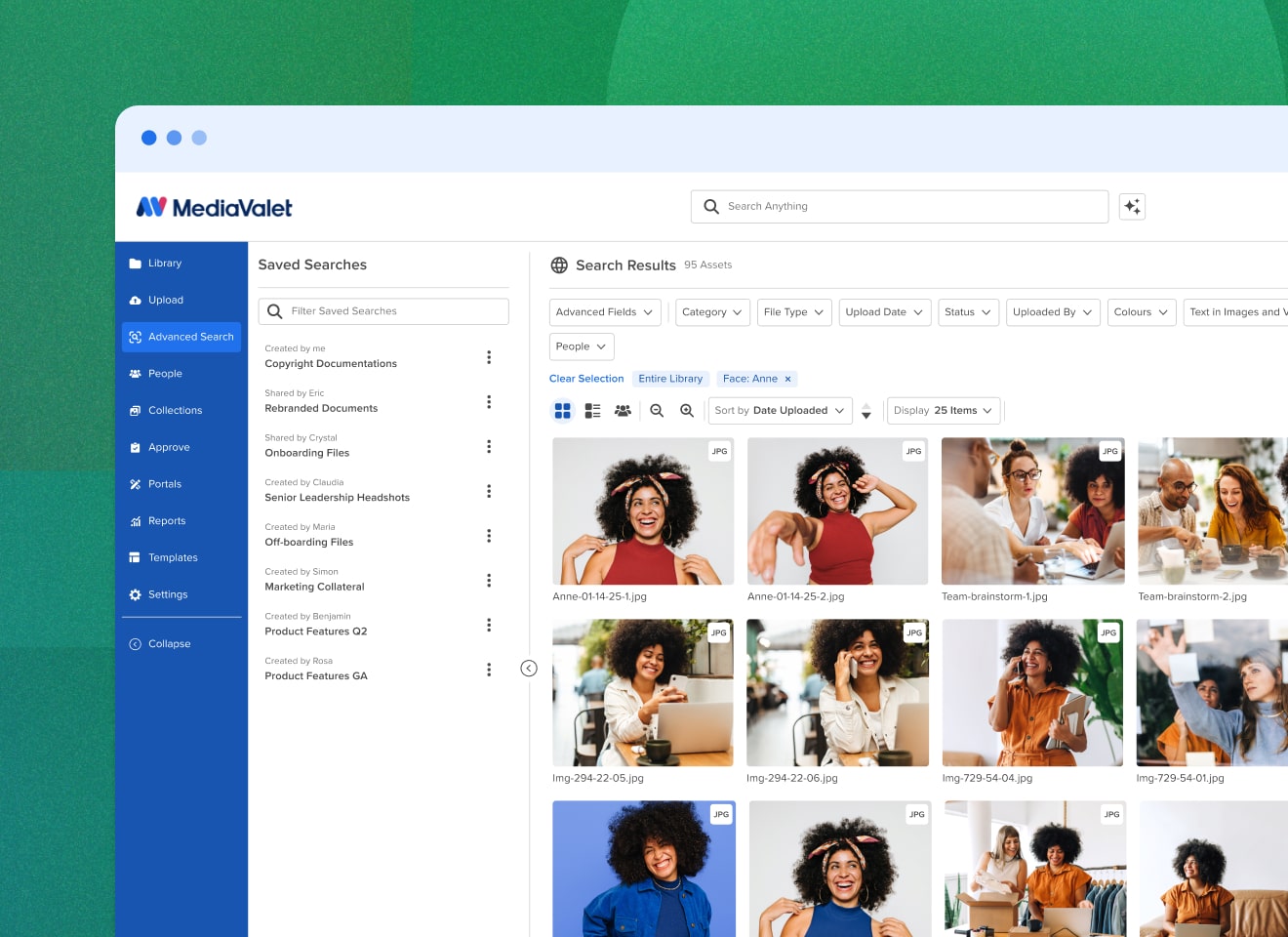Open options menu for Marketing Collateral
This screenshot has height=937, width=1288.
[489, 581]
